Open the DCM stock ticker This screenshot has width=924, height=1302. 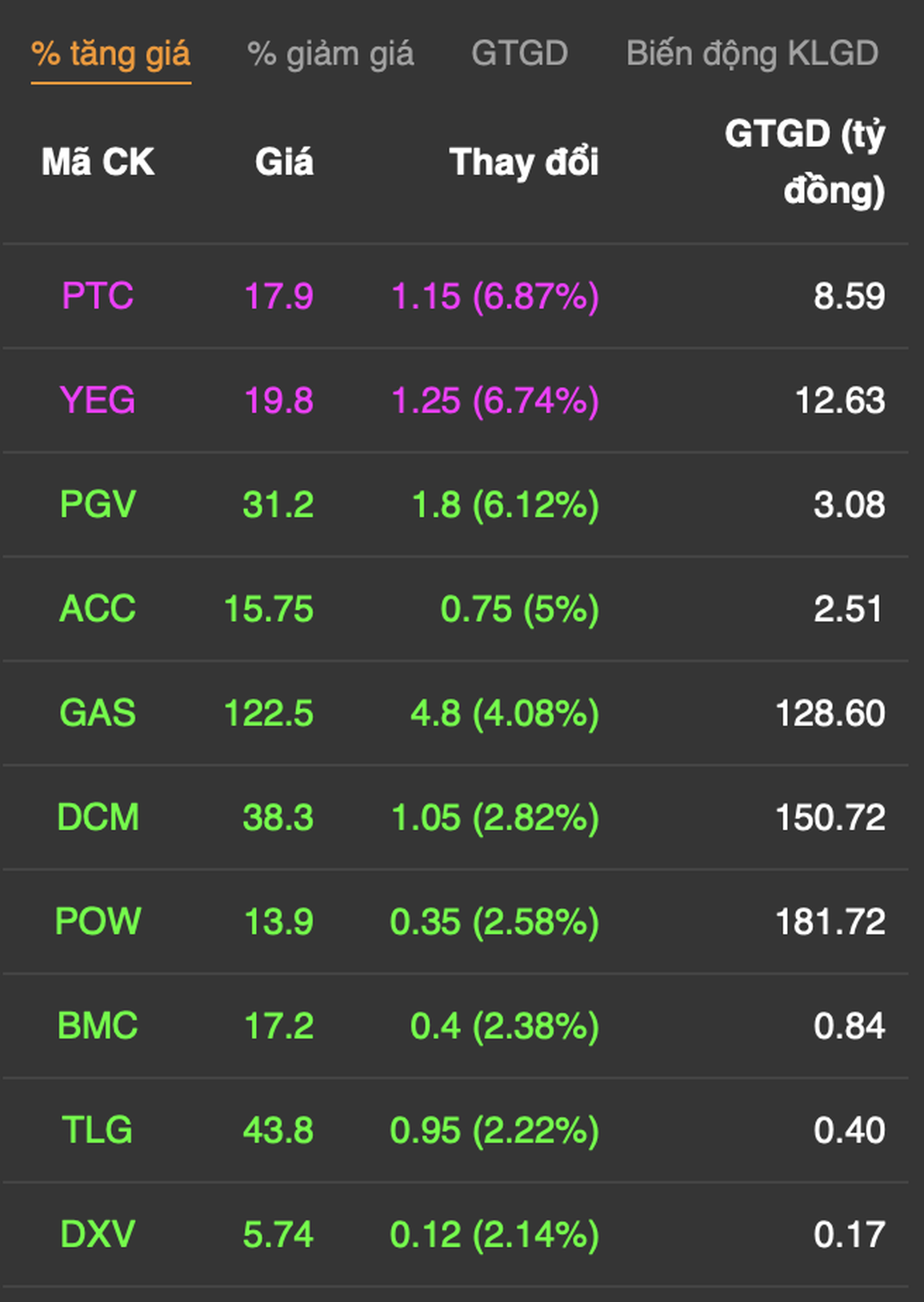tap(98, 817)
